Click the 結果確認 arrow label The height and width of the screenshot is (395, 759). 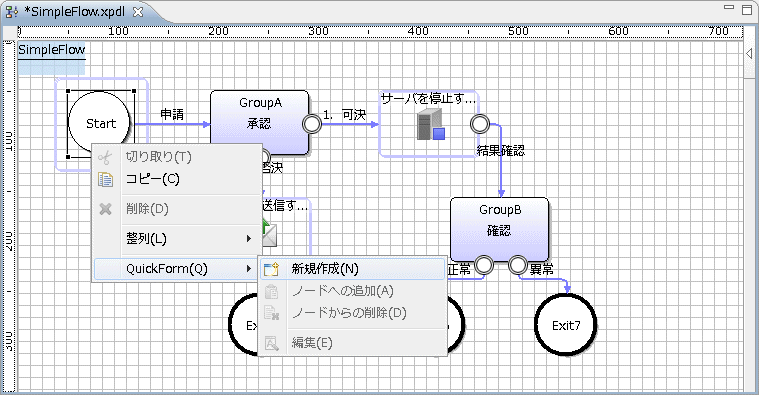point(501,151)
